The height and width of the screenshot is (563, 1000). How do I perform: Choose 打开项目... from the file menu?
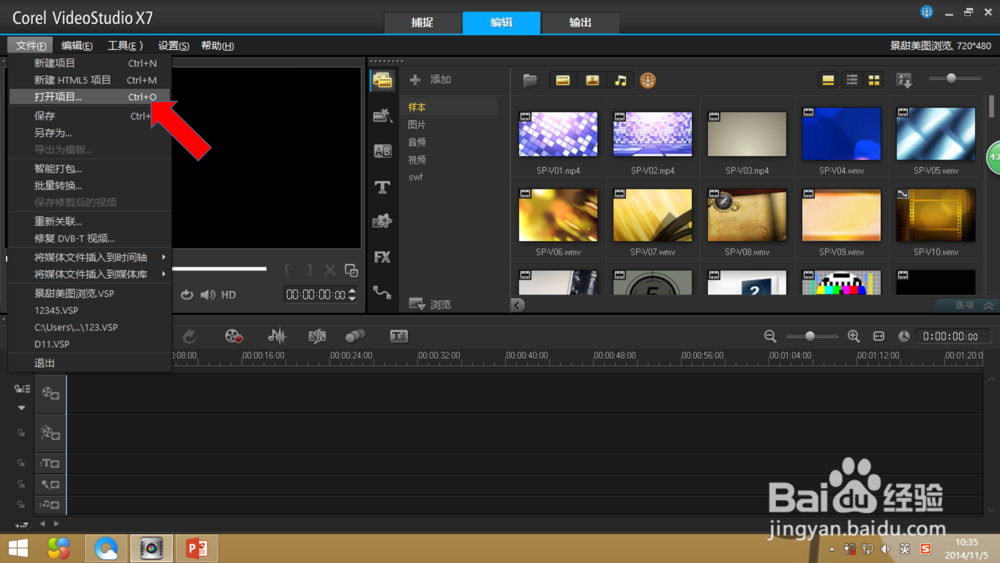coord(90,97)
